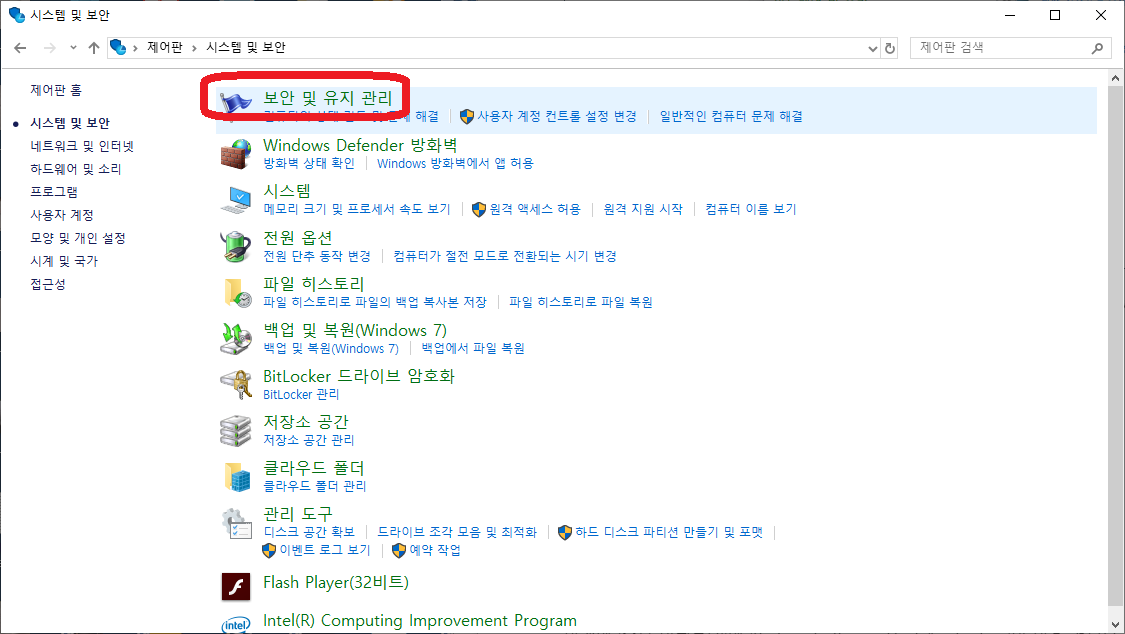The height and width of the screenshot is (634, 1125).
Task: Click the Security and Maintenance flag icon
Action: [x=235, y=103]
